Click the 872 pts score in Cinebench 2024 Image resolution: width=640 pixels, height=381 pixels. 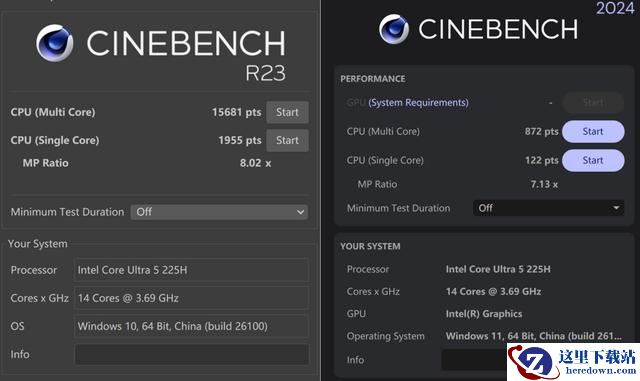click(x=541, y=131)
